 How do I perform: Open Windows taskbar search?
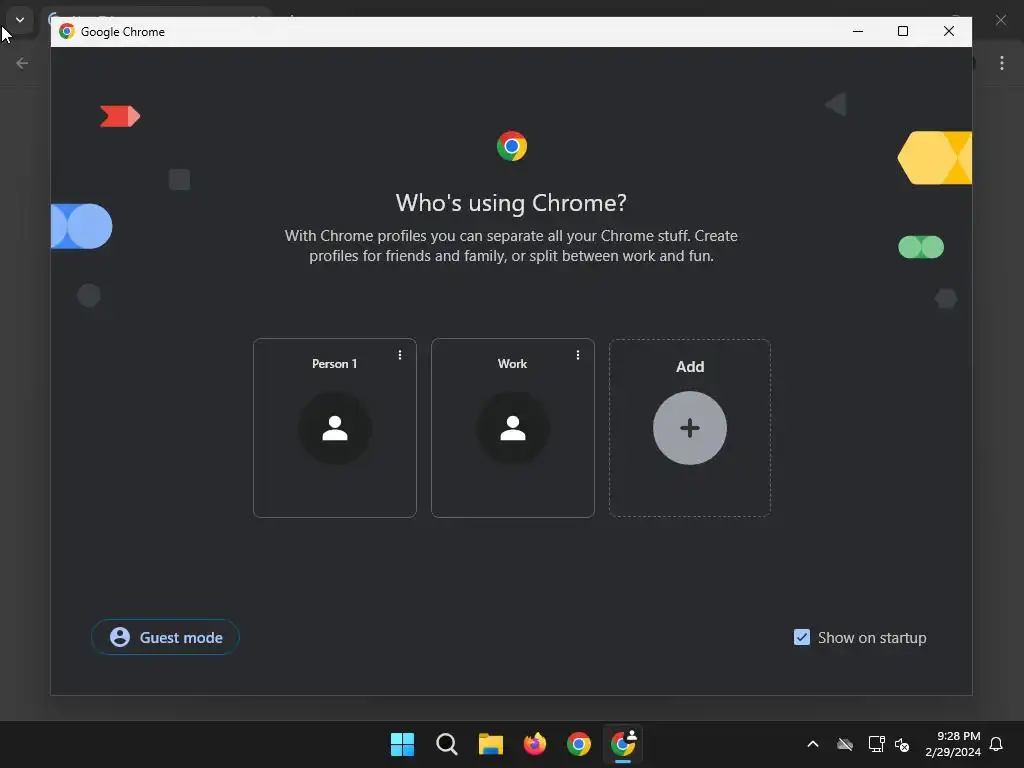click(x=447, y=744)
